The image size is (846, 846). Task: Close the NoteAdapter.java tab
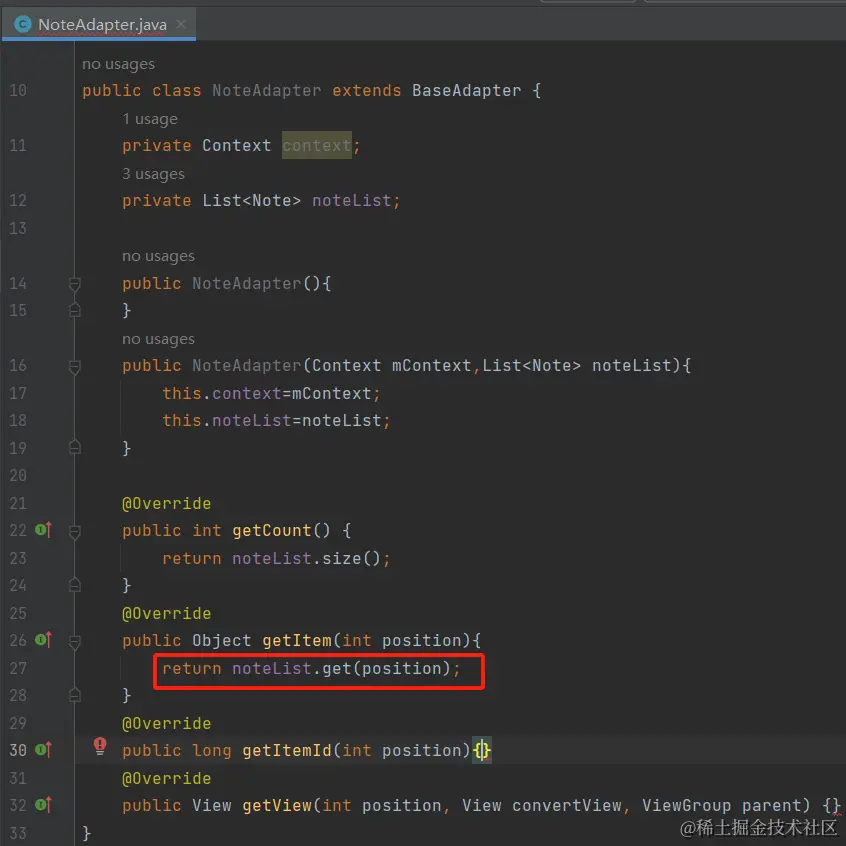[x=181, y=24]
